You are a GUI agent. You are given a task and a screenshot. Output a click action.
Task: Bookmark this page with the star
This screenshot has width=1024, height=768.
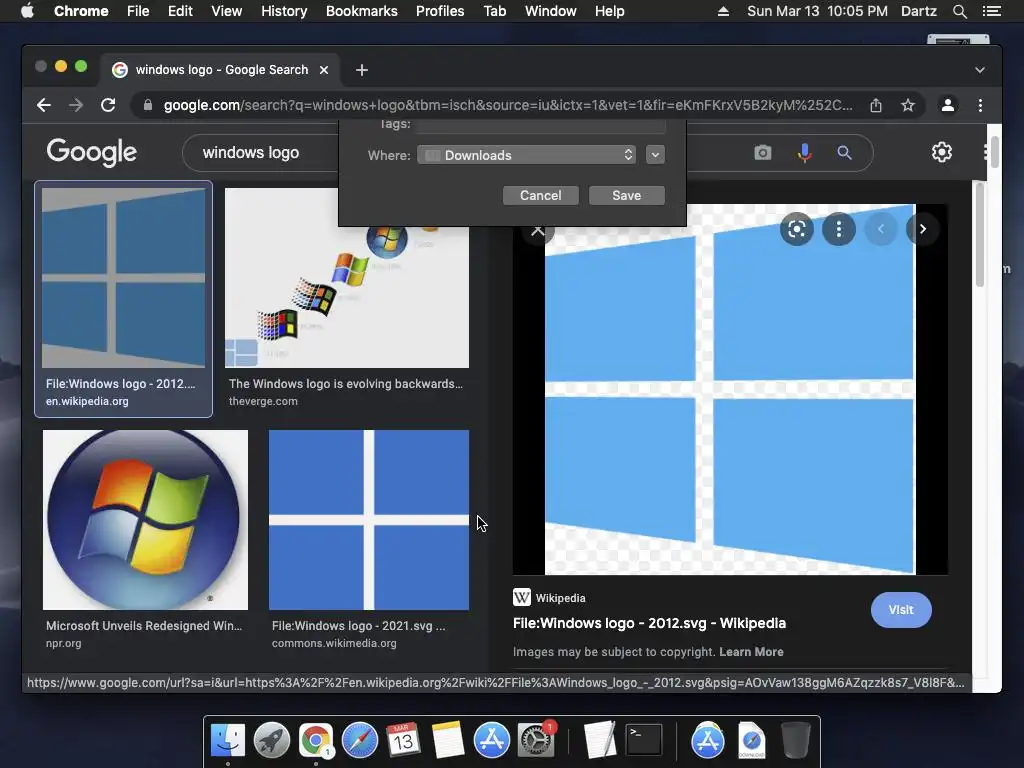point(908,105)
